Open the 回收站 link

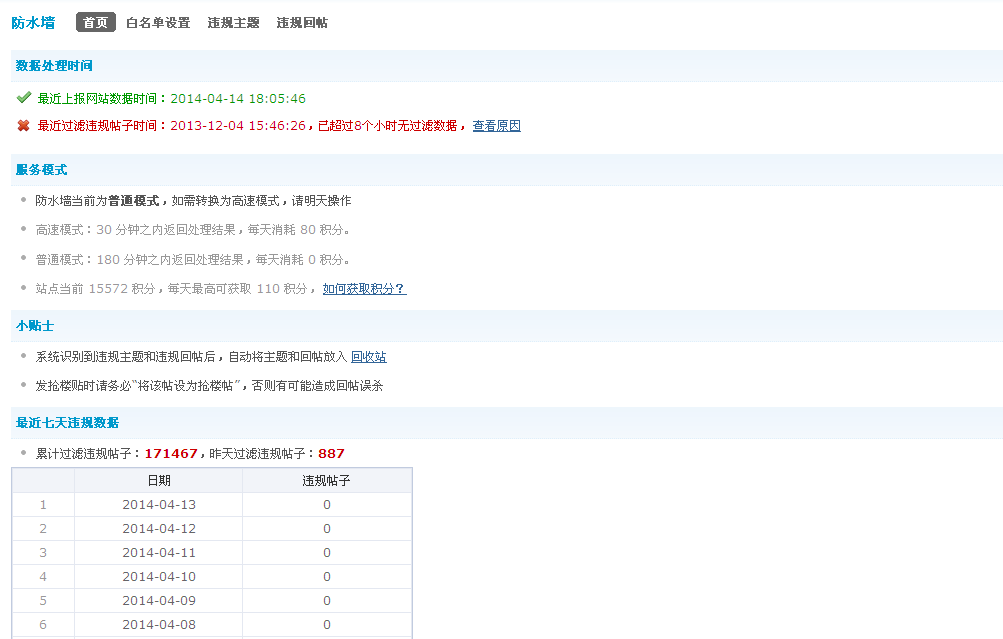coord(368,357)
